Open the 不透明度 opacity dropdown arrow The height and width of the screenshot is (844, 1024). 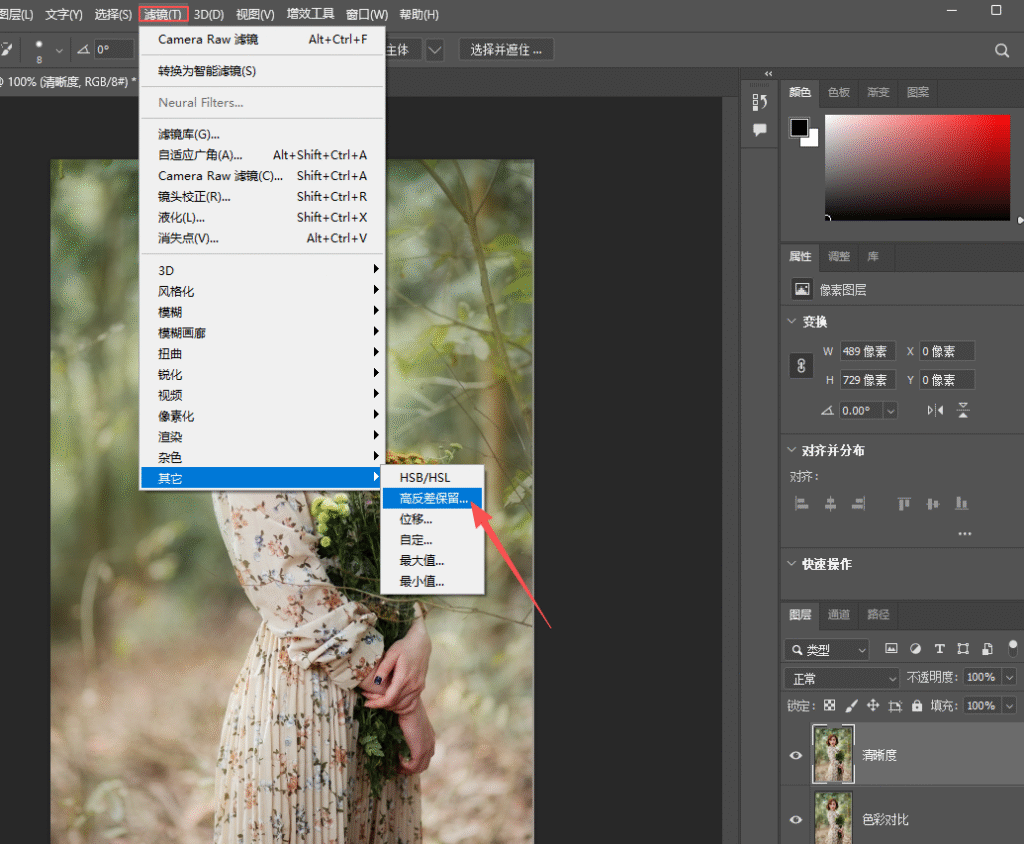[1010, 677]
